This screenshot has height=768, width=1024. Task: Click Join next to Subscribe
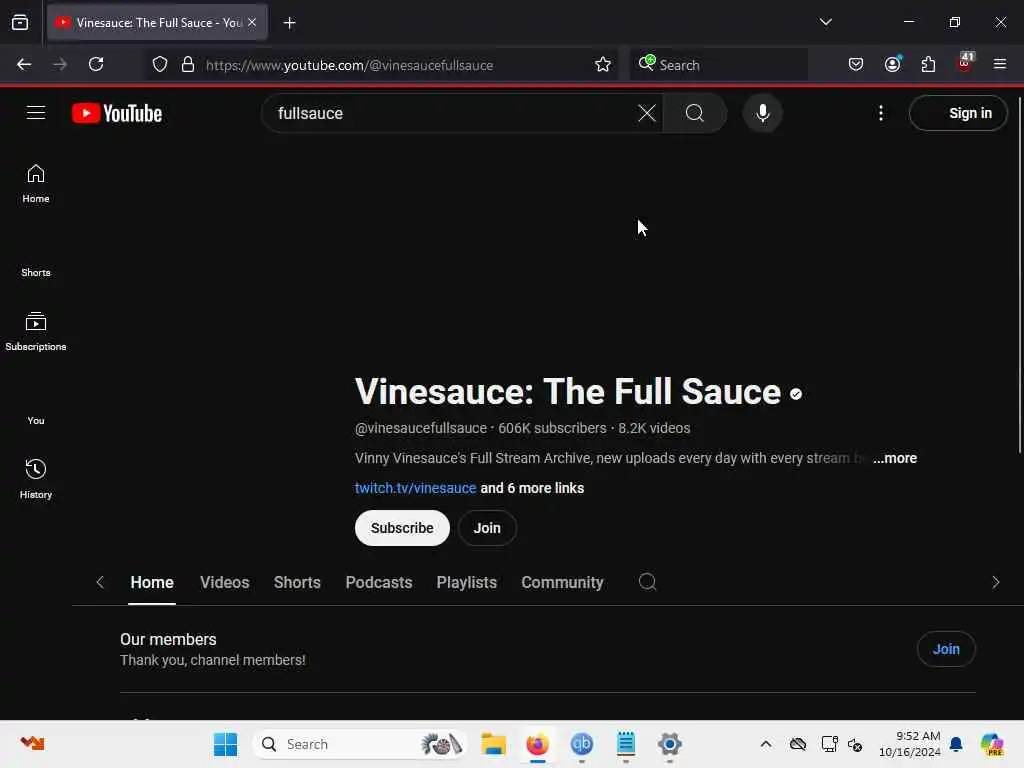click(487, 528)
